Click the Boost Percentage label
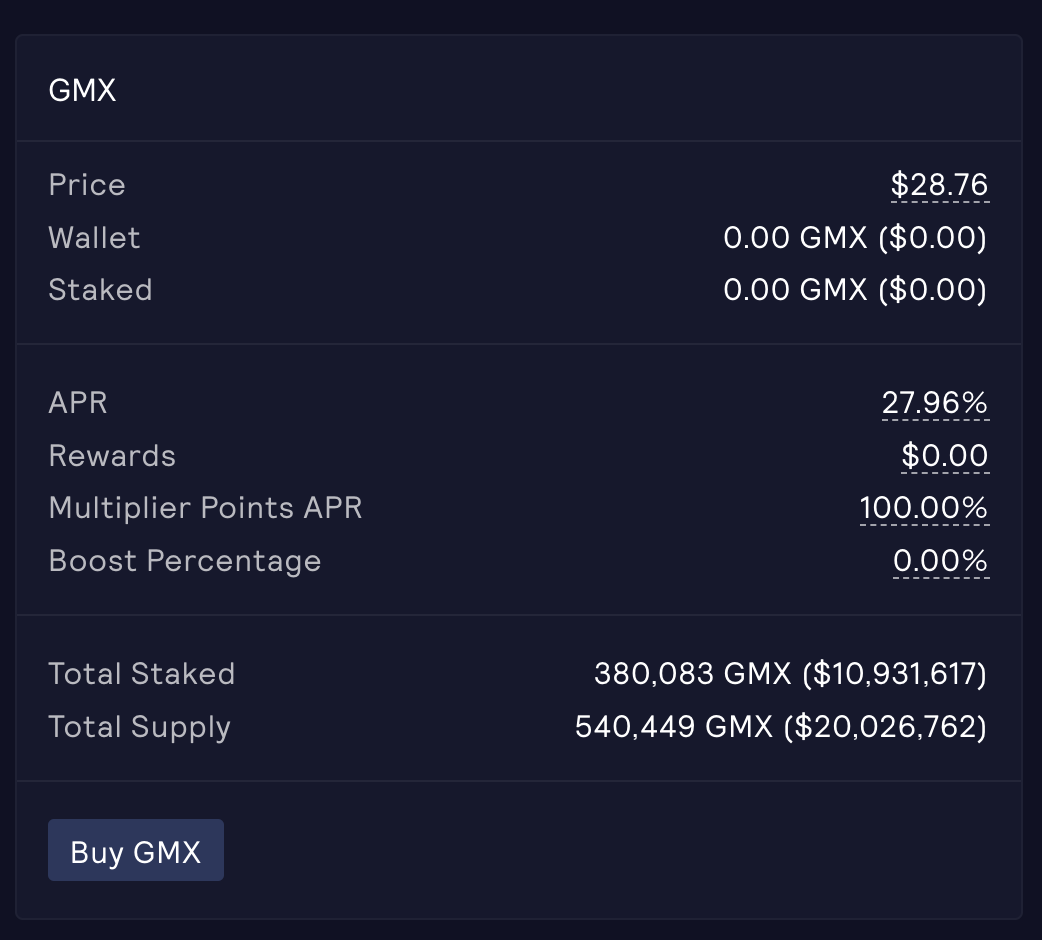The image size is (1042, 940). pos(185,561)
